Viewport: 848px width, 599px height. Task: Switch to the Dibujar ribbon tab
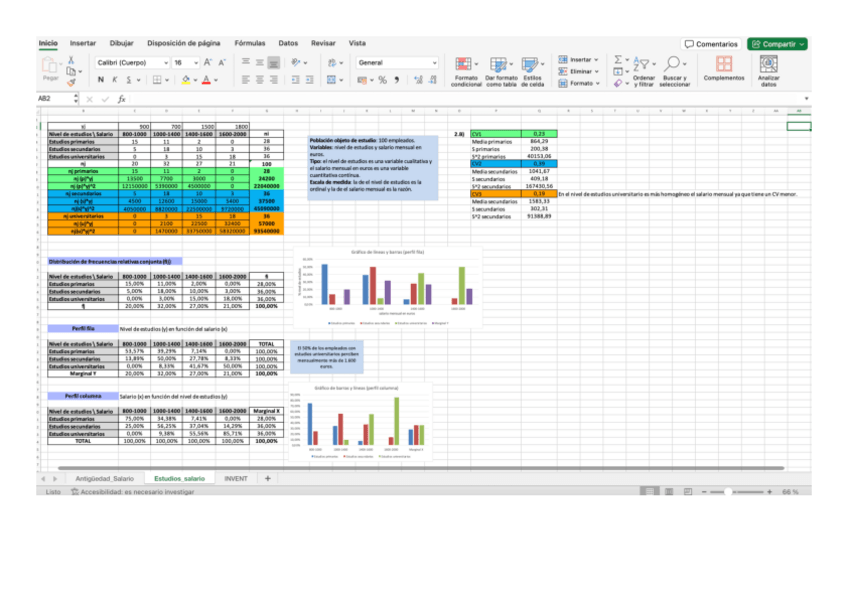121,43
